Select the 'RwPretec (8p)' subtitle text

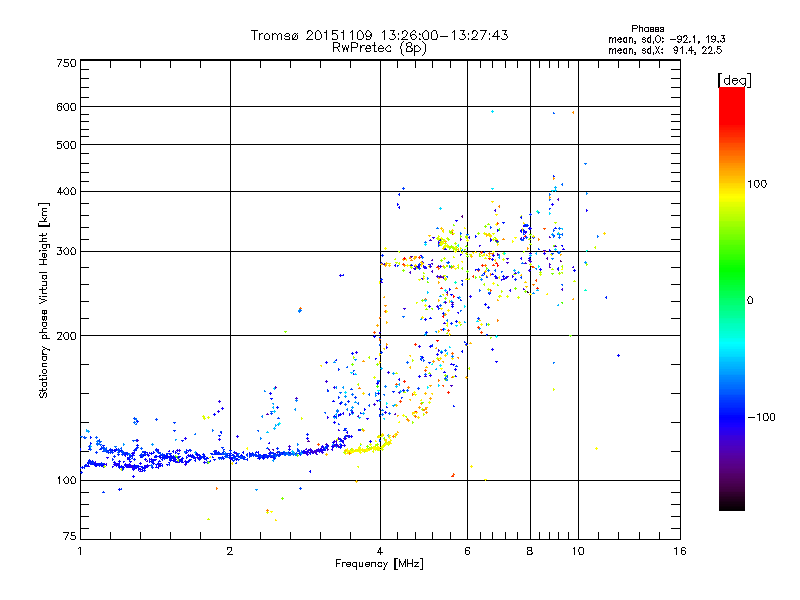(x=379, y=48)
